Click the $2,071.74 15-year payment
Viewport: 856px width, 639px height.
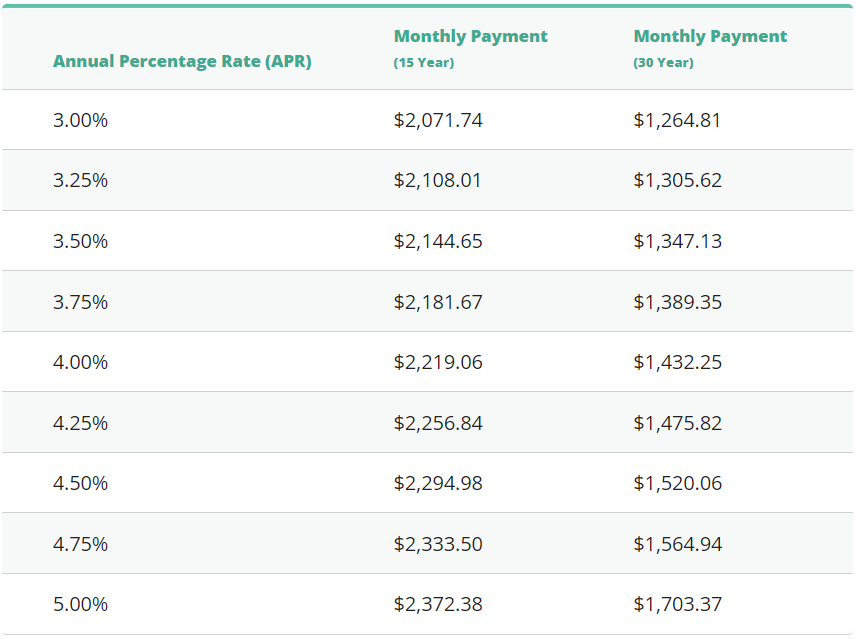438,120
